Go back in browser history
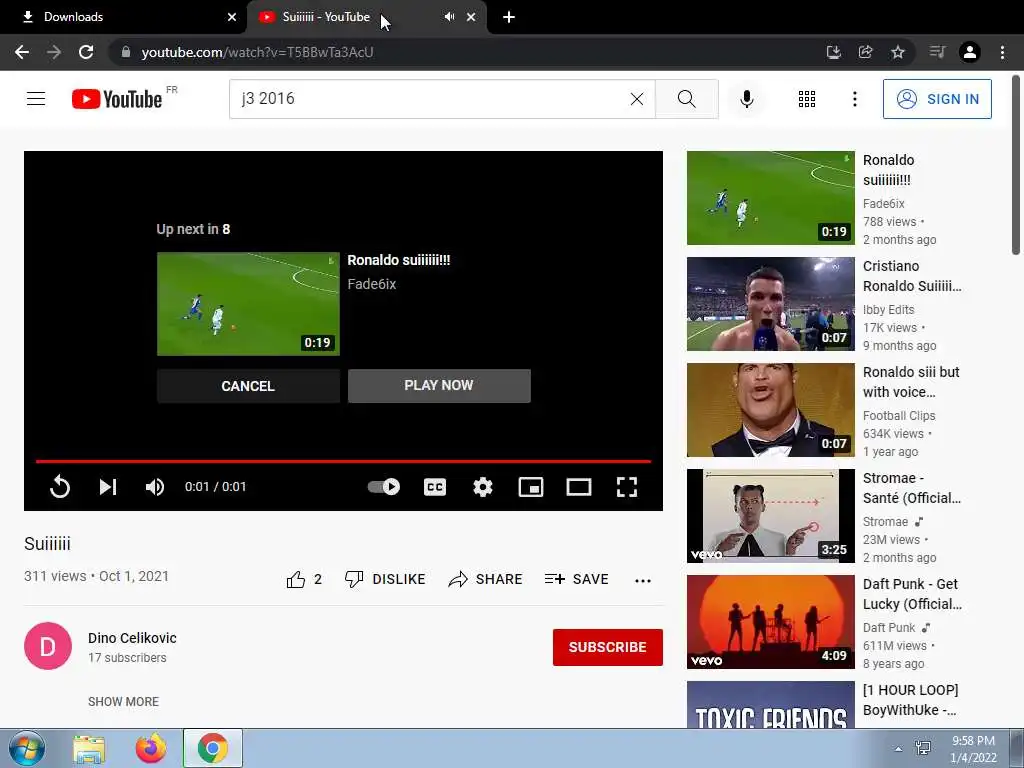This screenshot has width=1024, height=768. (x=22, y=52)
